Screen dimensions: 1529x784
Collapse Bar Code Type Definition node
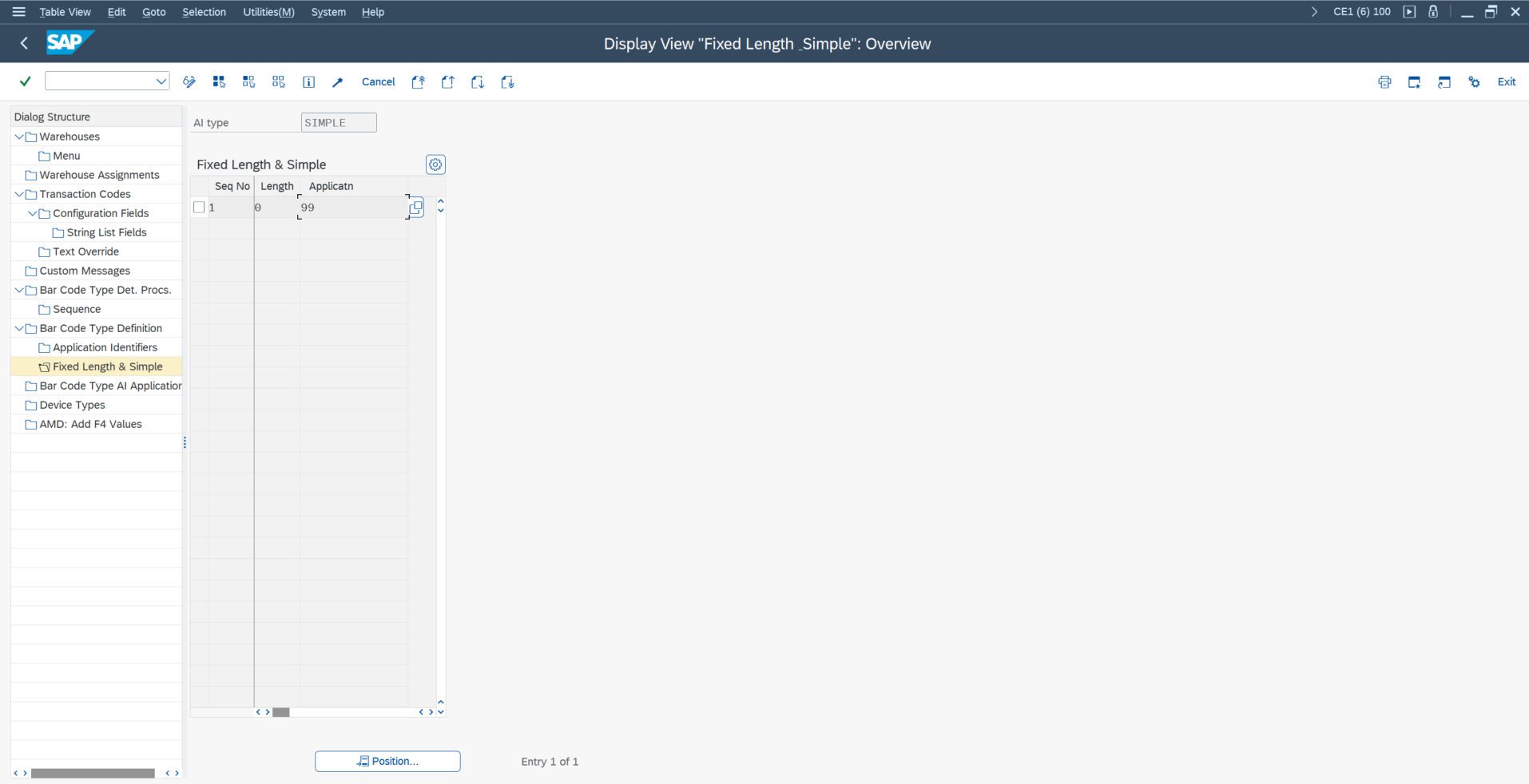[19, 328]
